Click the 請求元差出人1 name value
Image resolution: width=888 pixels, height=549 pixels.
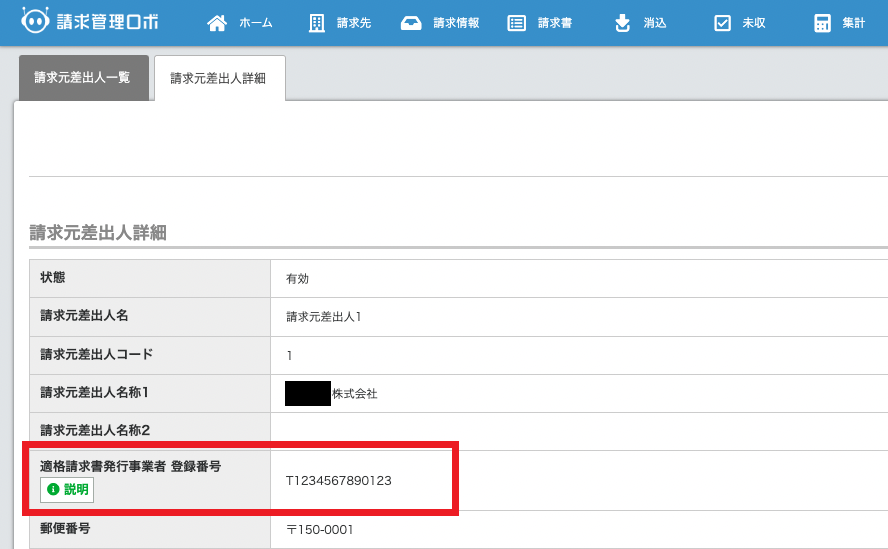(323, 317)
